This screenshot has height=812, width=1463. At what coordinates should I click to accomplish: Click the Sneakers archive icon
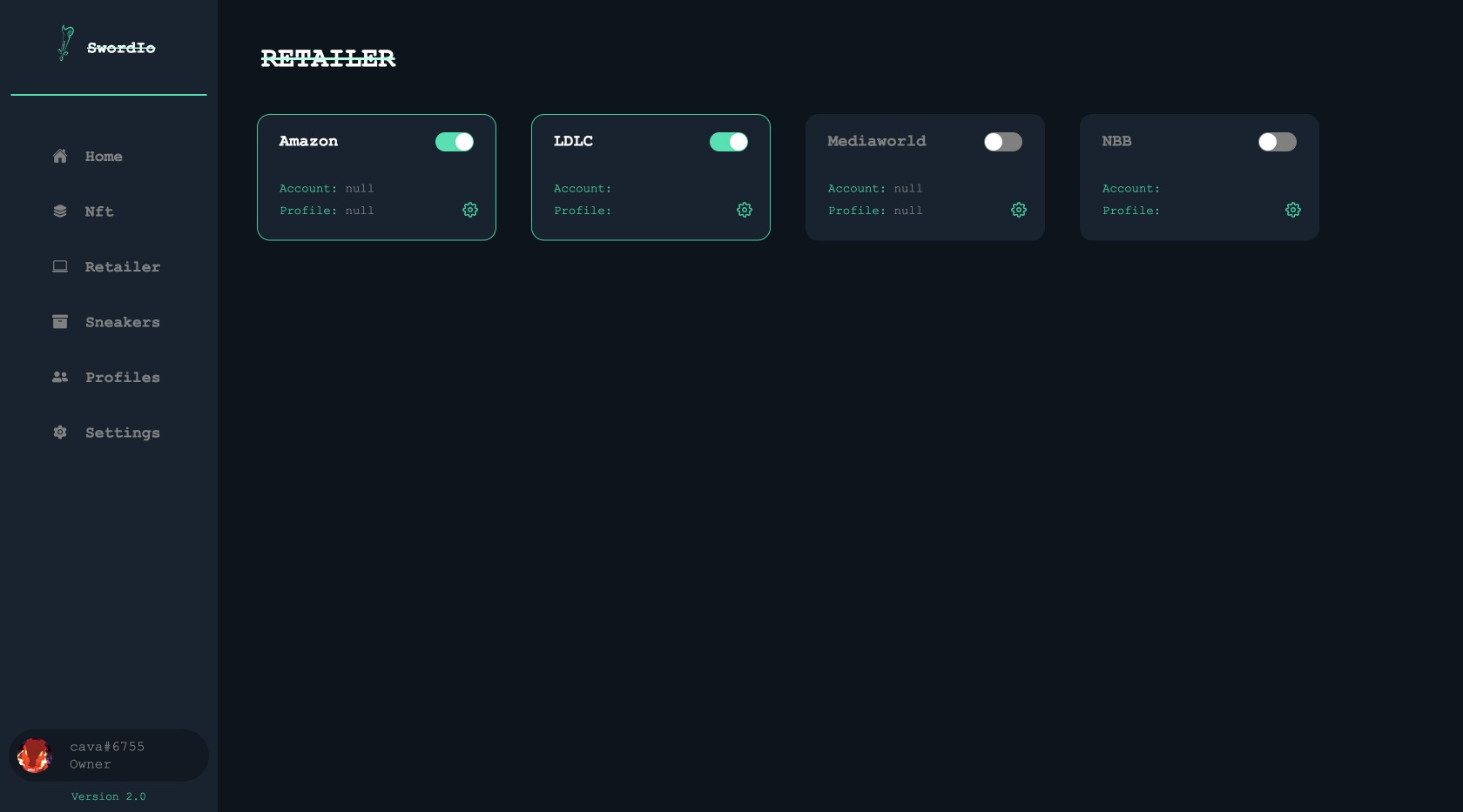coord(59,321)
